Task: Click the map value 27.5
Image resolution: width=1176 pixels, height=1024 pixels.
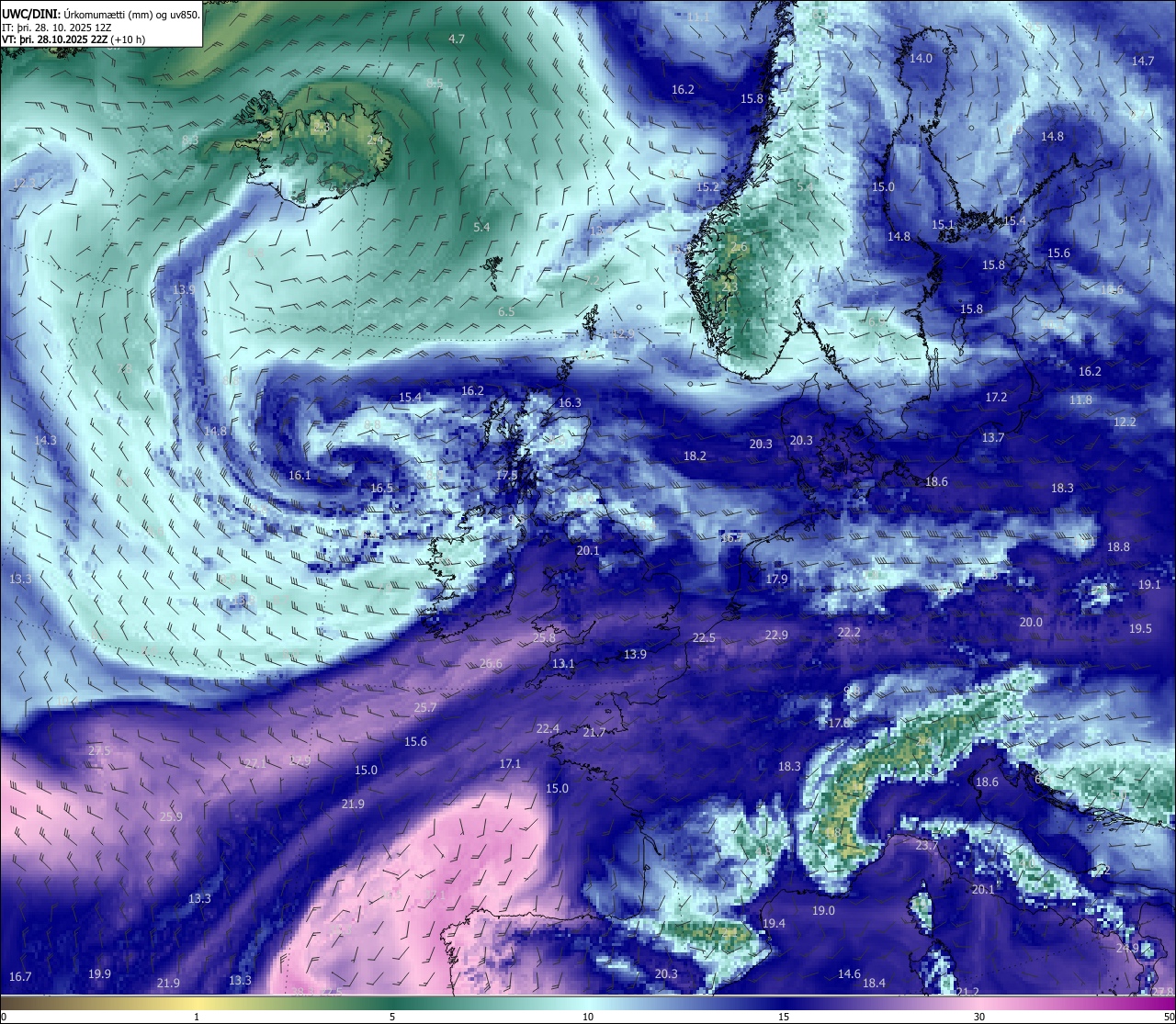Action: coord(99,750)
